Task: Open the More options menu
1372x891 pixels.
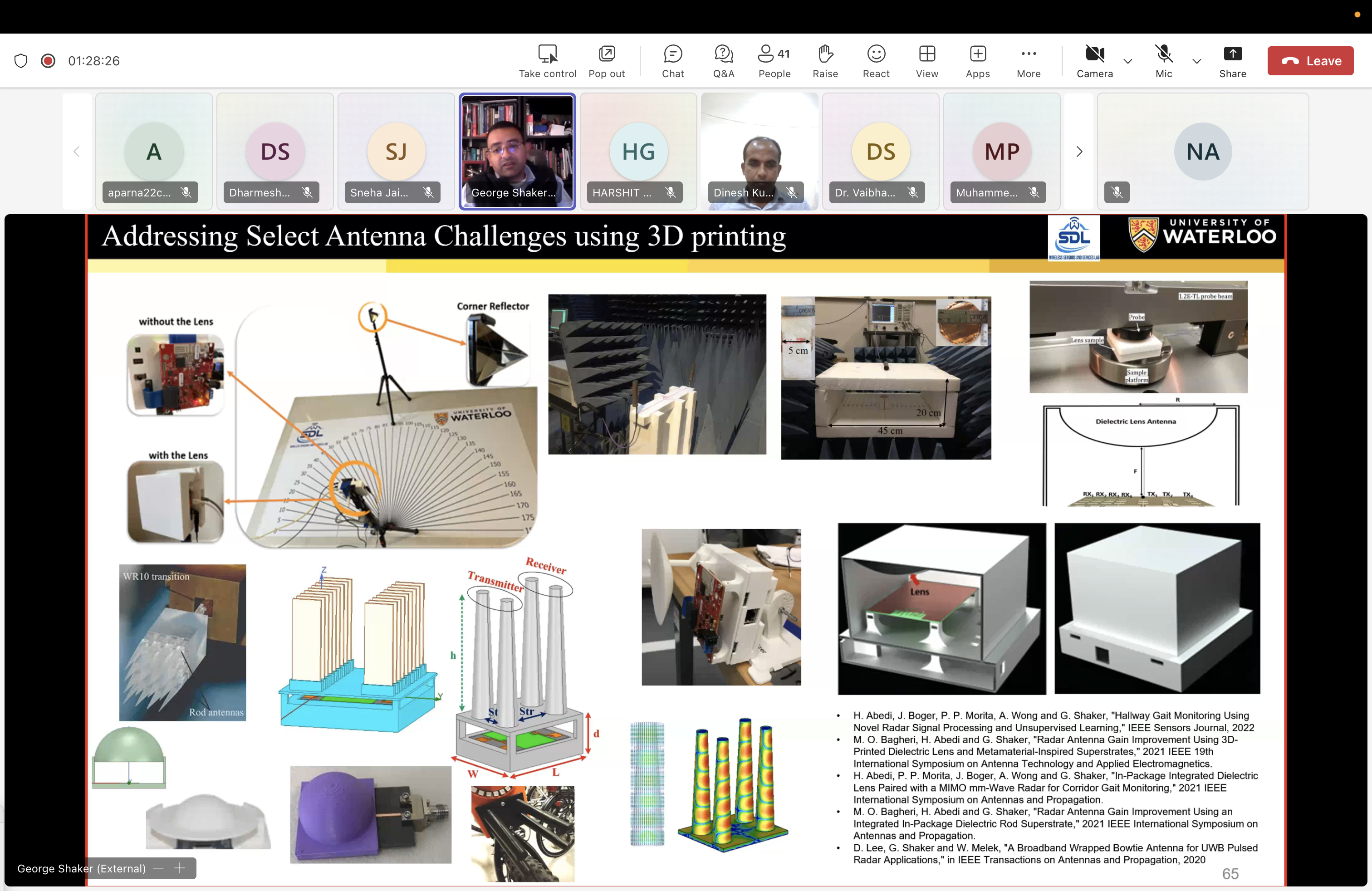Action: pos(1028,60)
